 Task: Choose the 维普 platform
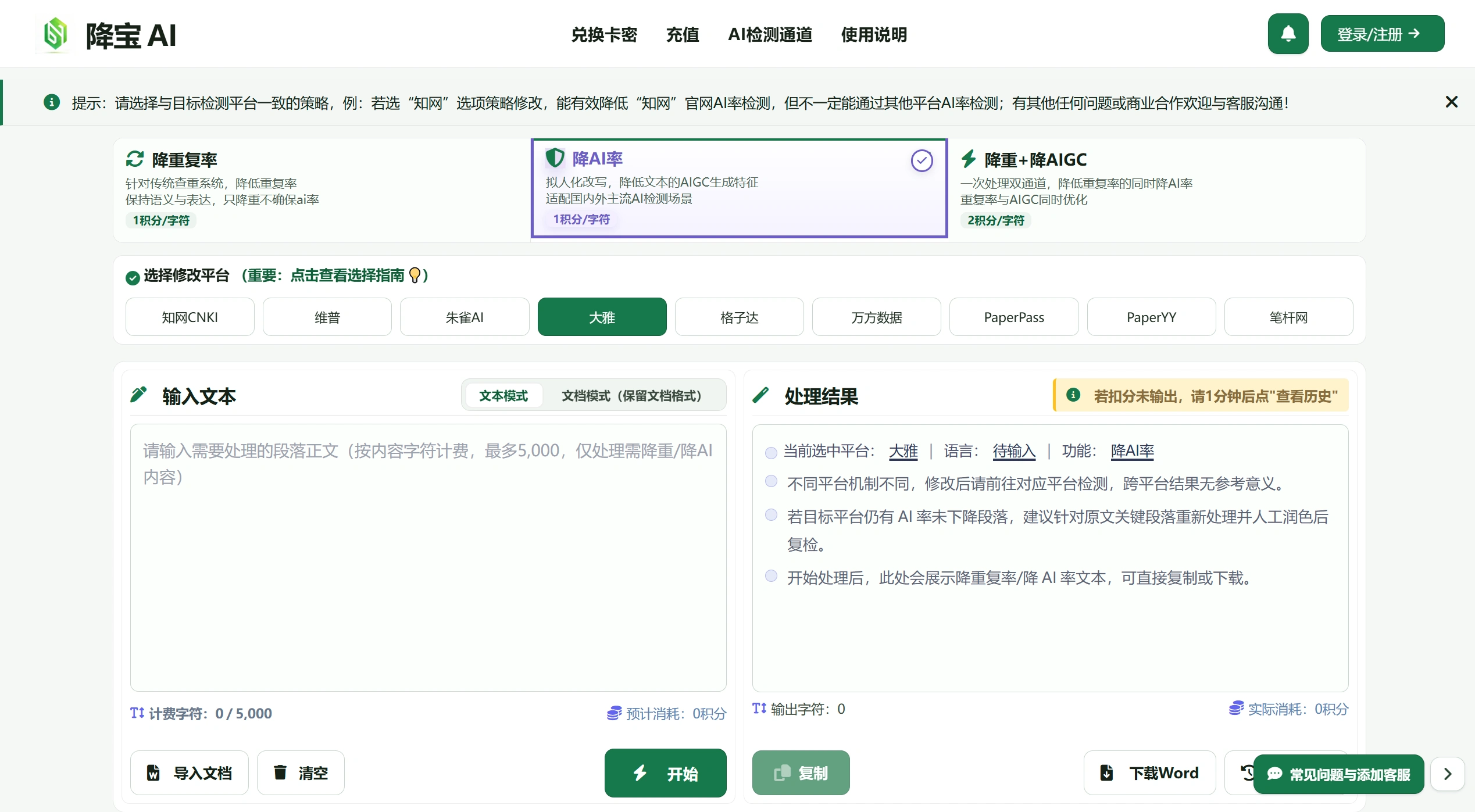tap(327, 317)
